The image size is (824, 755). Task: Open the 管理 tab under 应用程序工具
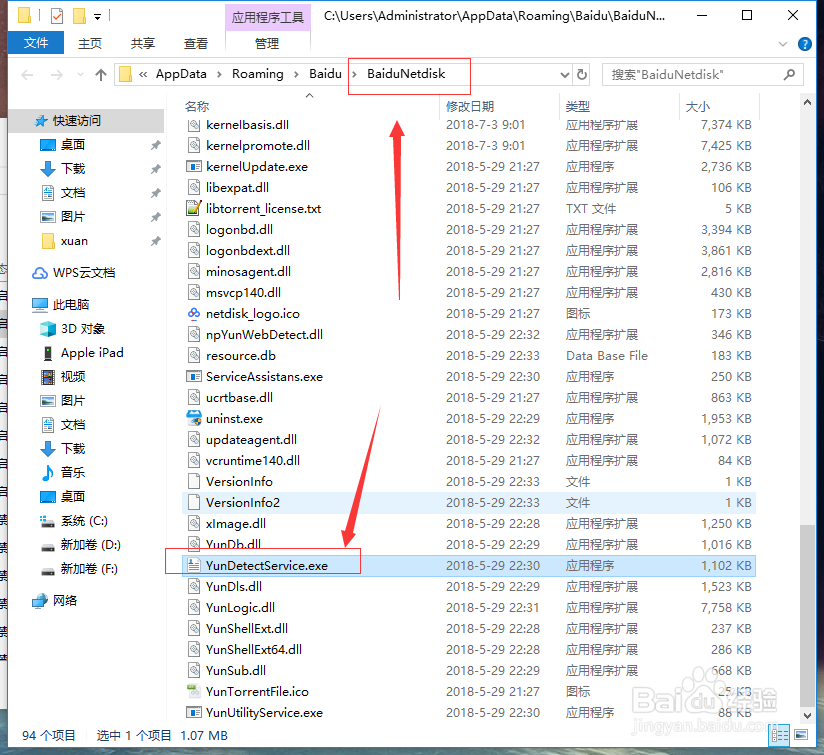pyautogui.click(x=267, y=43)
